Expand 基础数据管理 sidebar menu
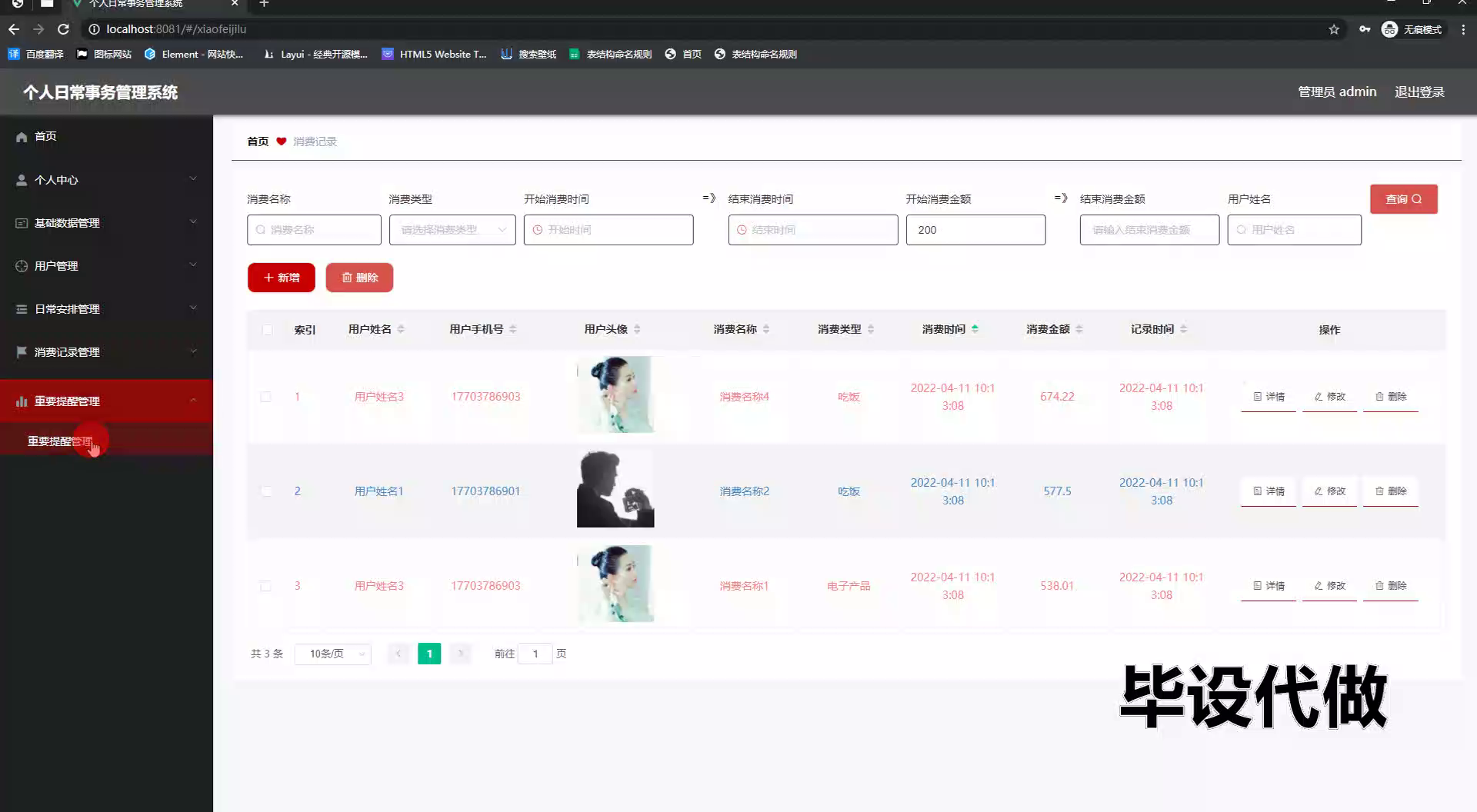The image size is (1477, 812). click(106, 223)
